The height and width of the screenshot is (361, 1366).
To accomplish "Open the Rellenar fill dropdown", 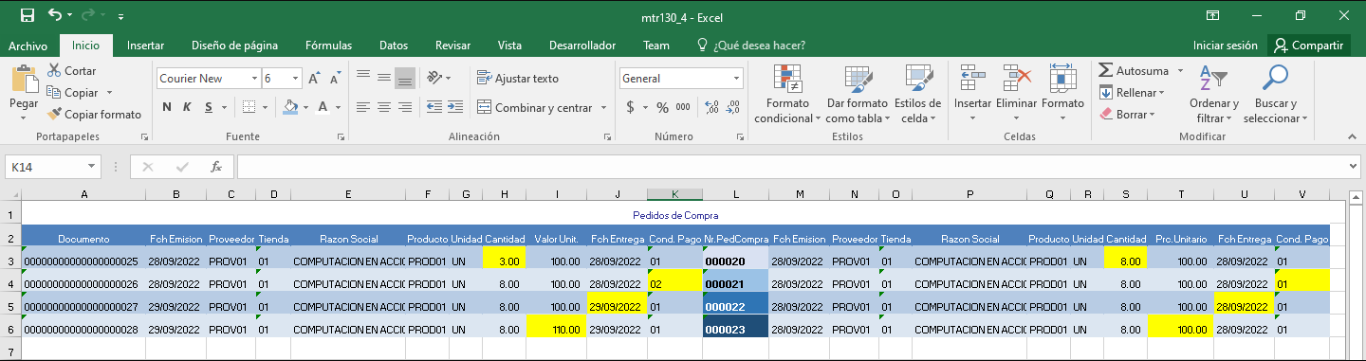I will click(1132, 93).
